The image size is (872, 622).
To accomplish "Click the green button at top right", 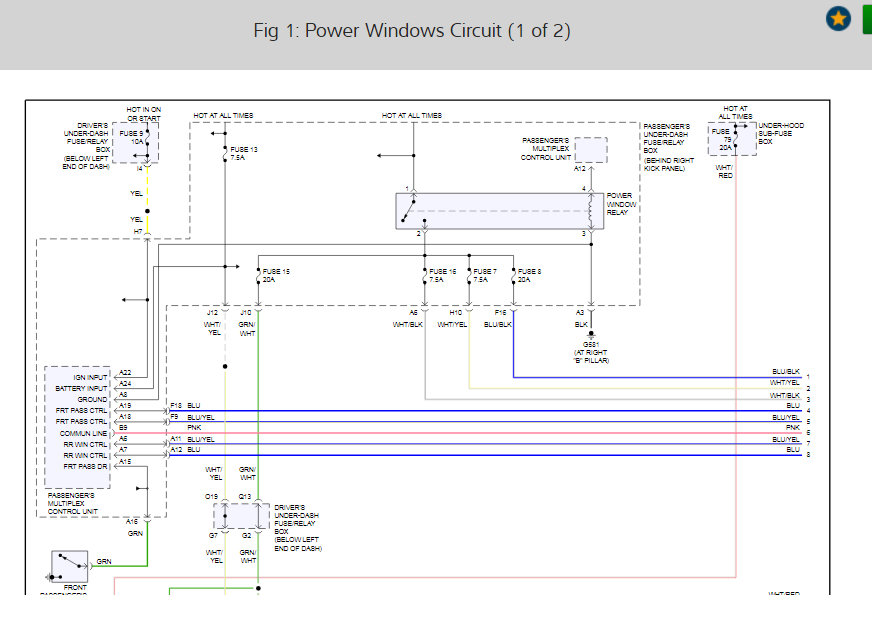I will 866,19.
